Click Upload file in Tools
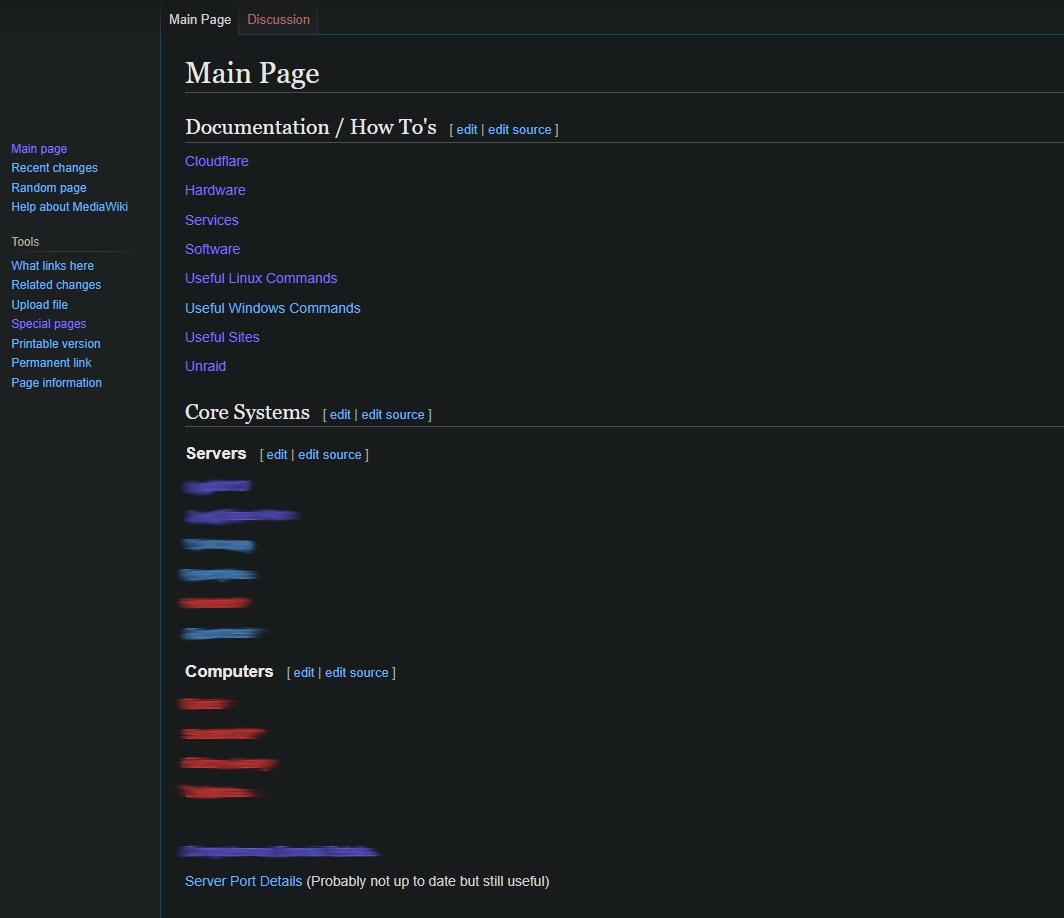1064x918 pixels. coord(39,305)
